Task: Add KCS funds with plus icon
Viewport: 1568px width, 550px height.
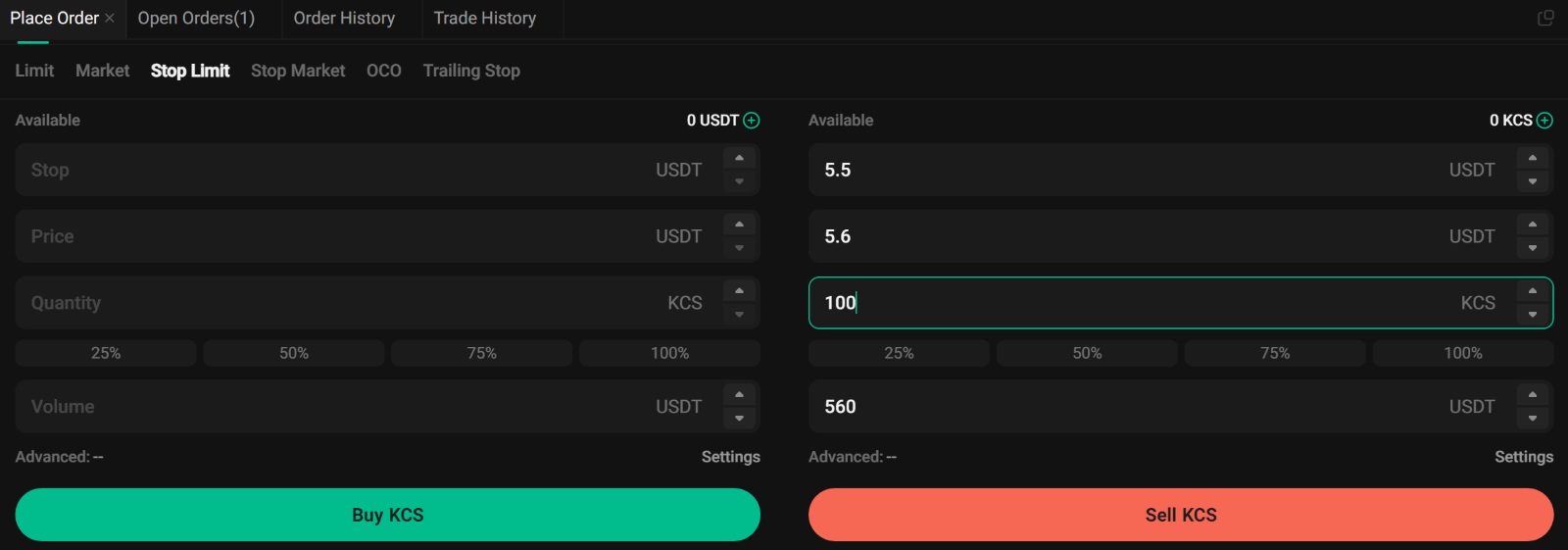Action: coord(1545,121)
